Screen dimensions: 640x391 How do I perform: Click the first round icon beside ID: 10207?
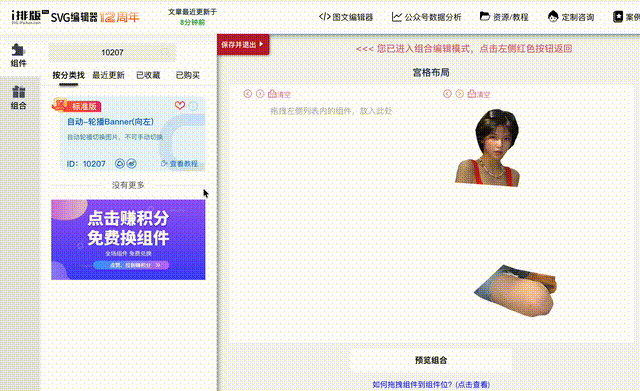coord(120,164)
